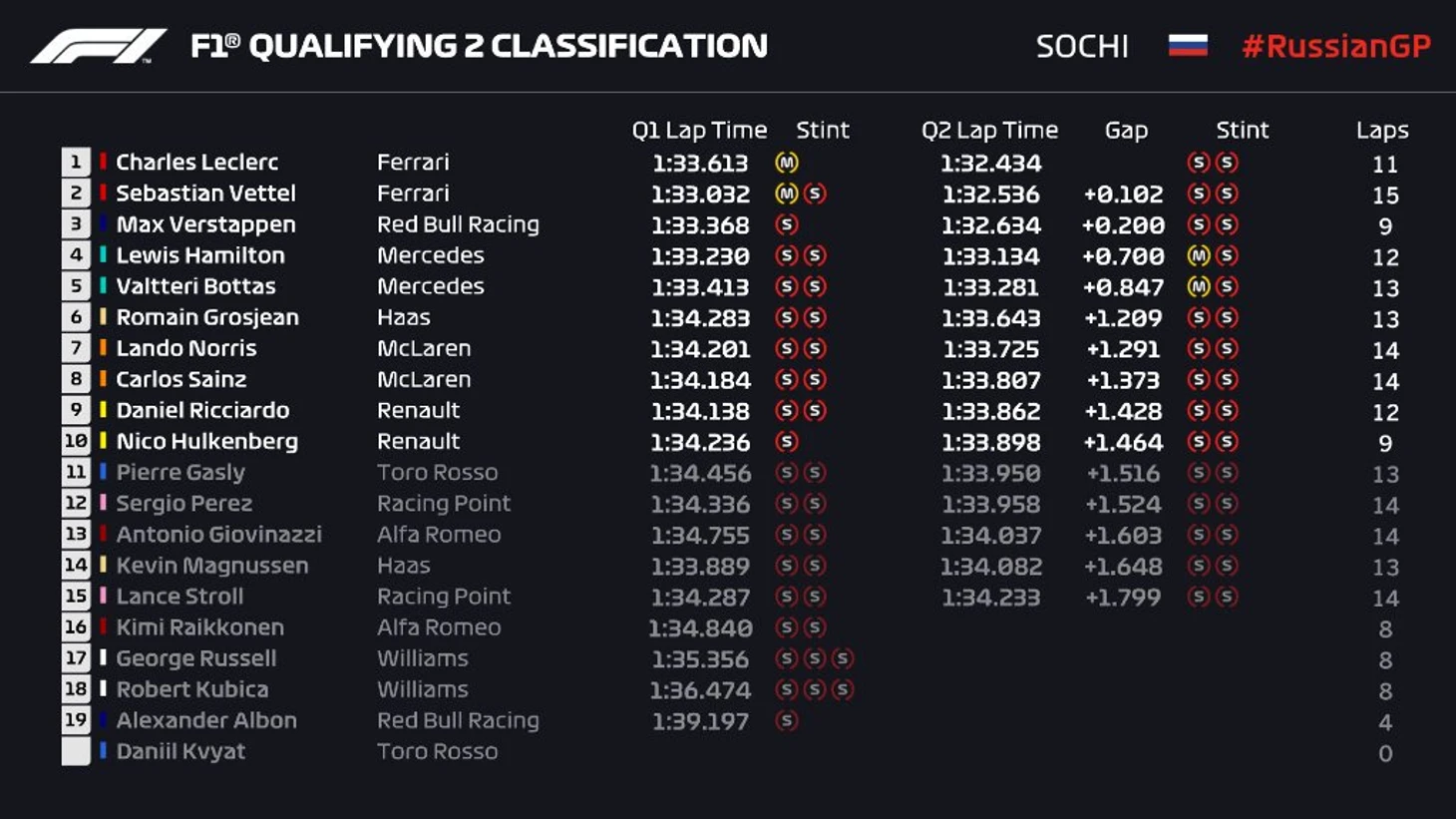
Task: Click Albon's Q1 soft tyre icon
Action: [786, 720]
